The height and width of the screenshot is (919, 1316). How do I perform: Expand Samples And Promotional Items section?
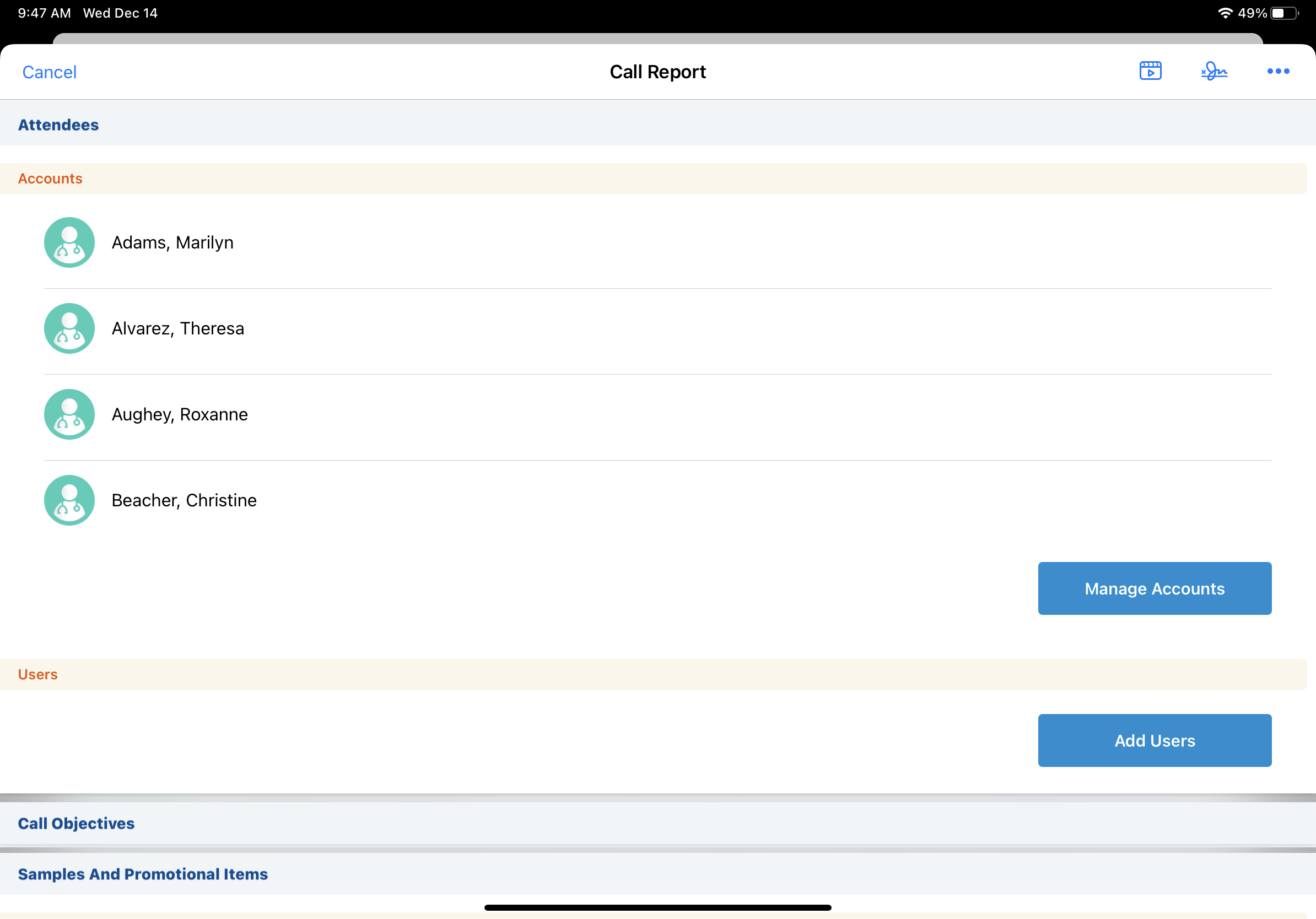[x=143, y=874]
